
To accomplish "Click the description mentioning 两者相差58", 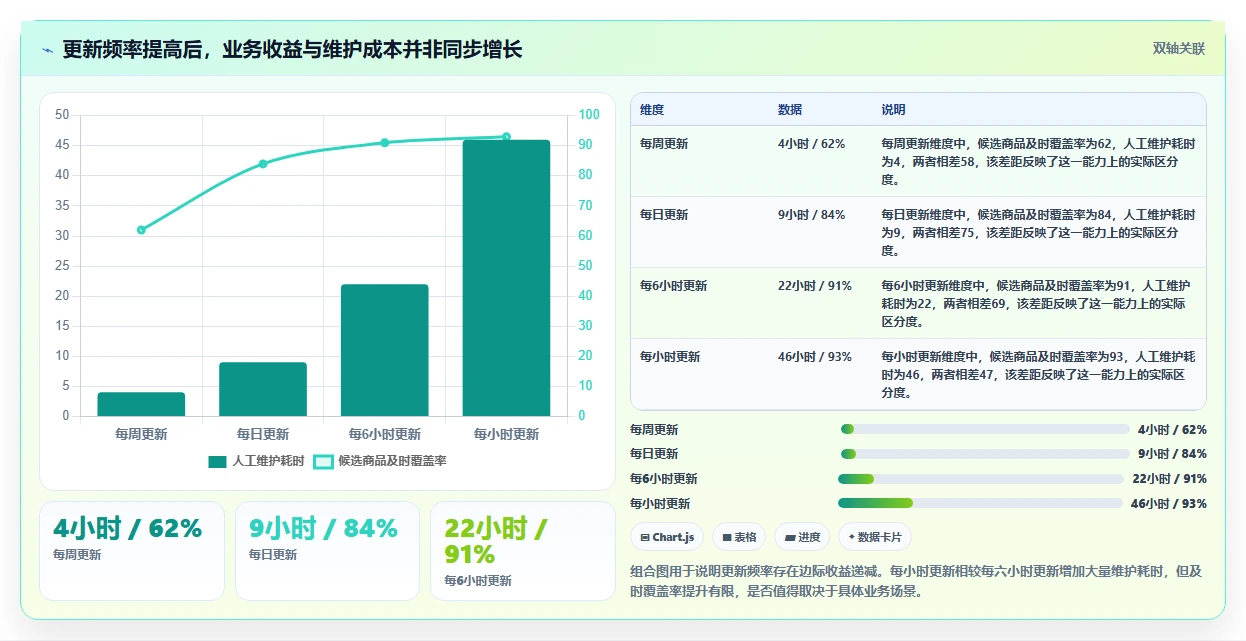I will 1038,162.
